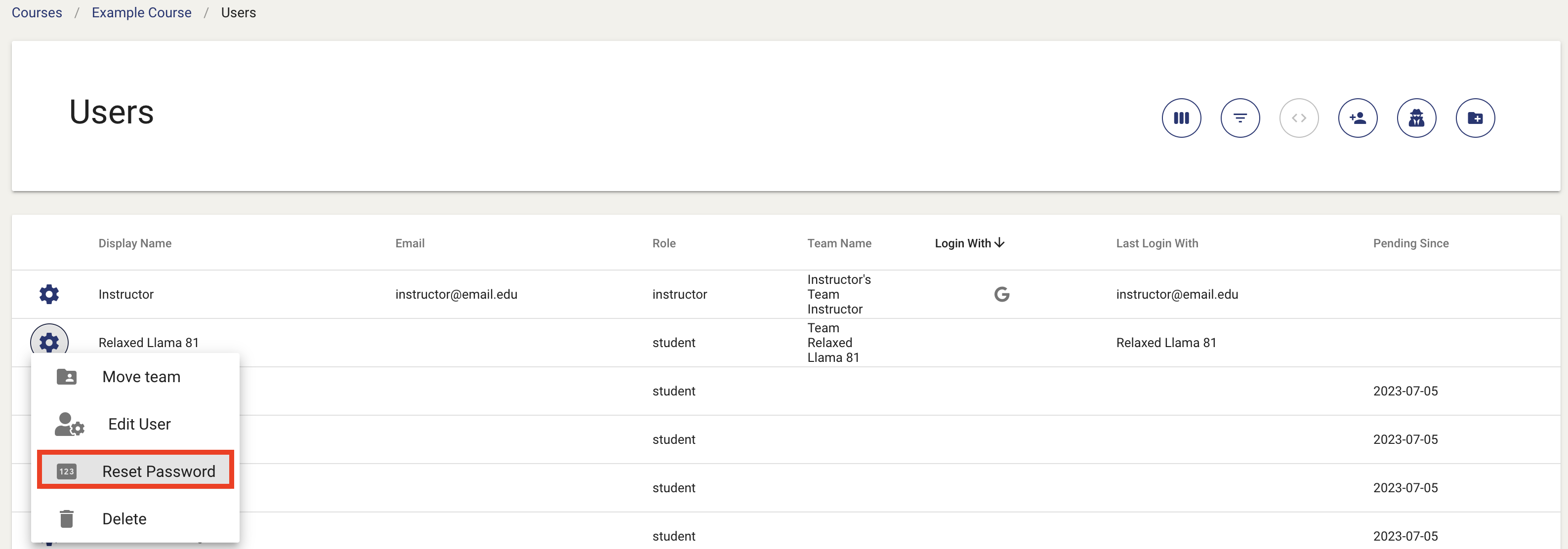1568x549 pixels.
Task: Click the Google login icon
Action: pyautogui.click(x=1001, y=294)
